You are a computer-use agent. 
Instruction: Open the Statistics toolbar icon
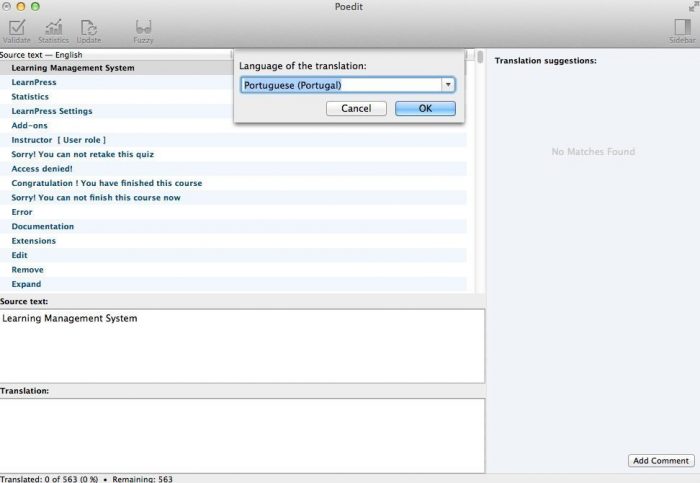pos(54,32)
